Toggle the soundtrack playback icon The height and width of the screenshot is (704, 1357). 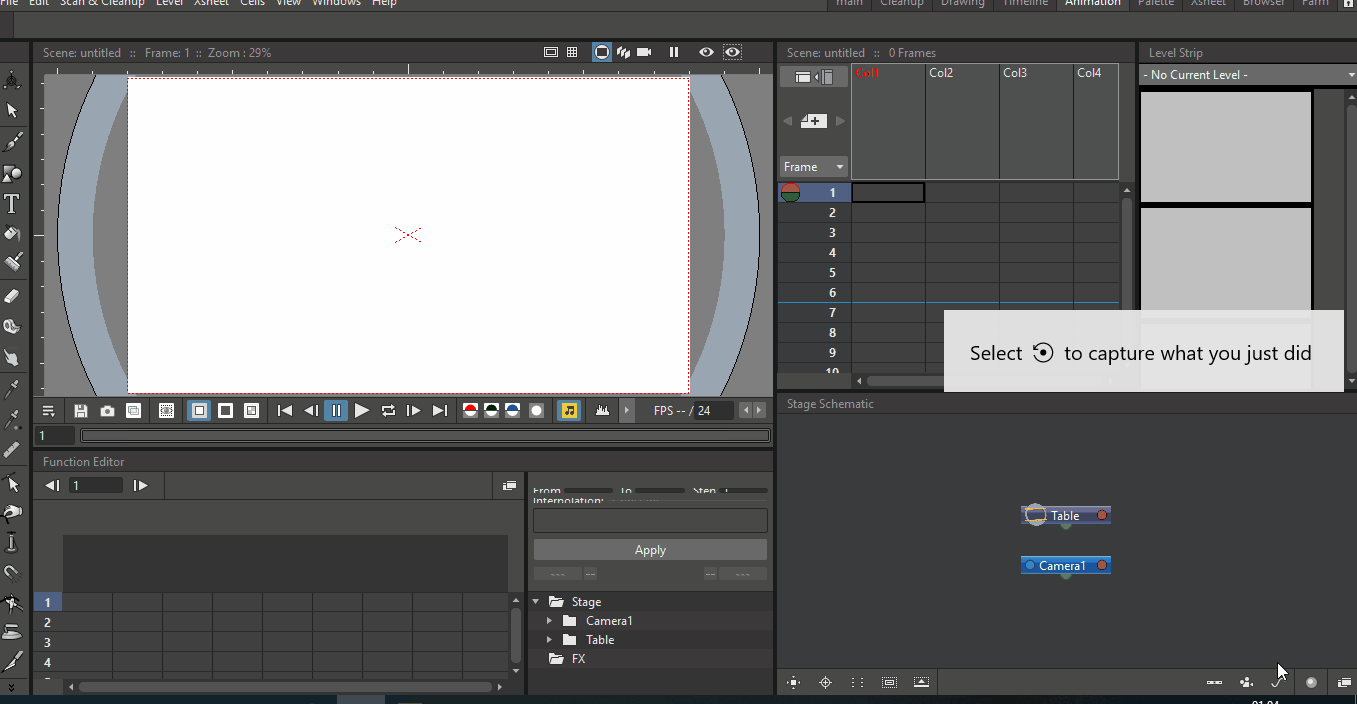pyautogui.click(x=568, y=410)
